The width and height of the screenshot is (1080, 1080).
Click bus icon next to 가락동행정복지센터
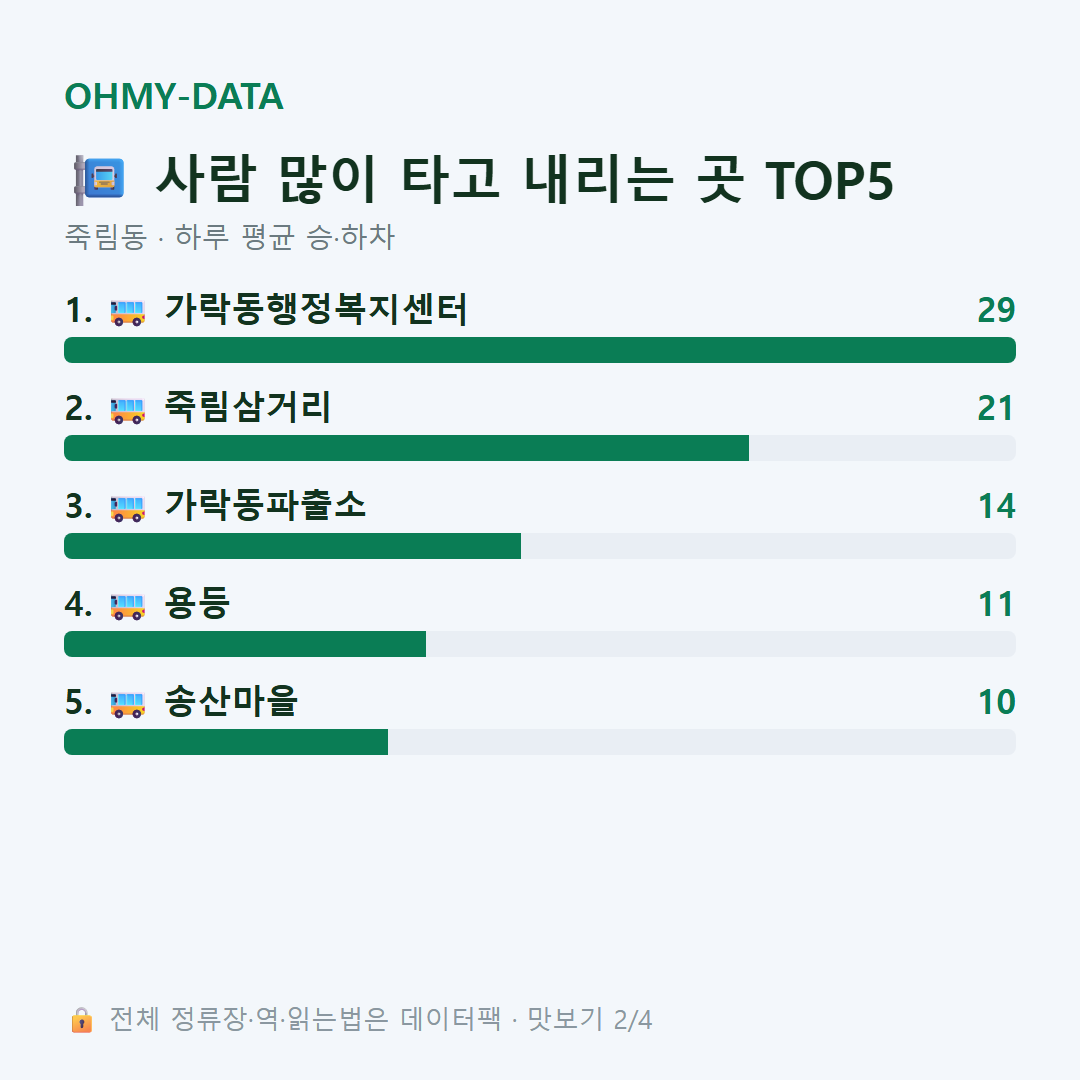click(127, 312)
